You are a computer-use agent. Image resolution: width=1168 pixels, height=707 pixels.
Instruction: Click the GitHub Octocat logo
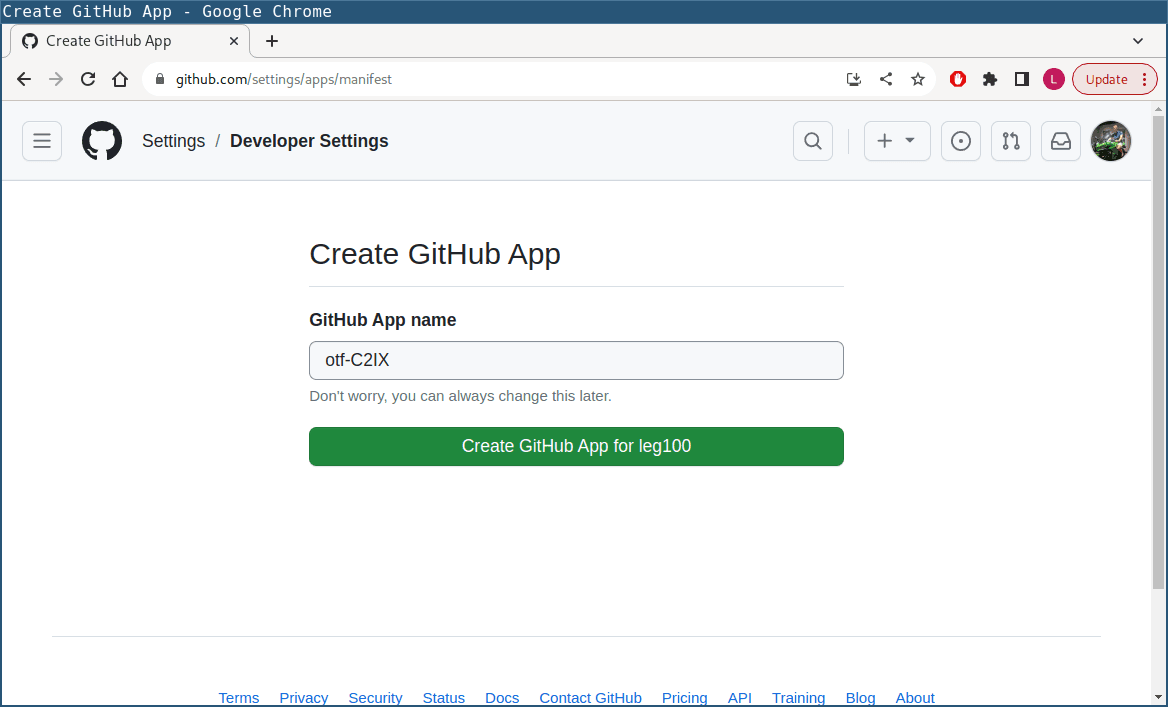[x=102, y=141]
